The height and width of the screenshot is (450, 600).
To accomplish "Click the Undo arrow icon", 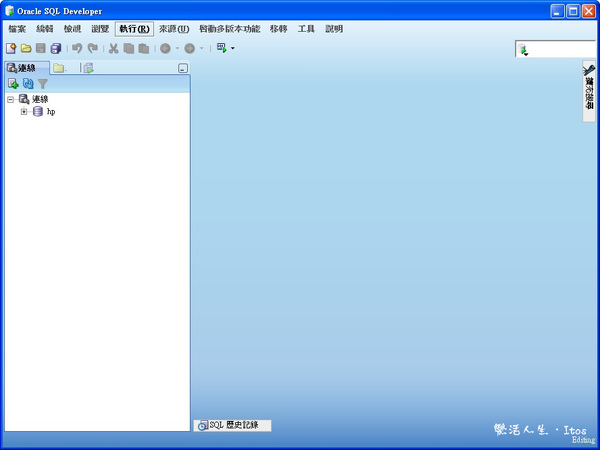I will 77,48.
